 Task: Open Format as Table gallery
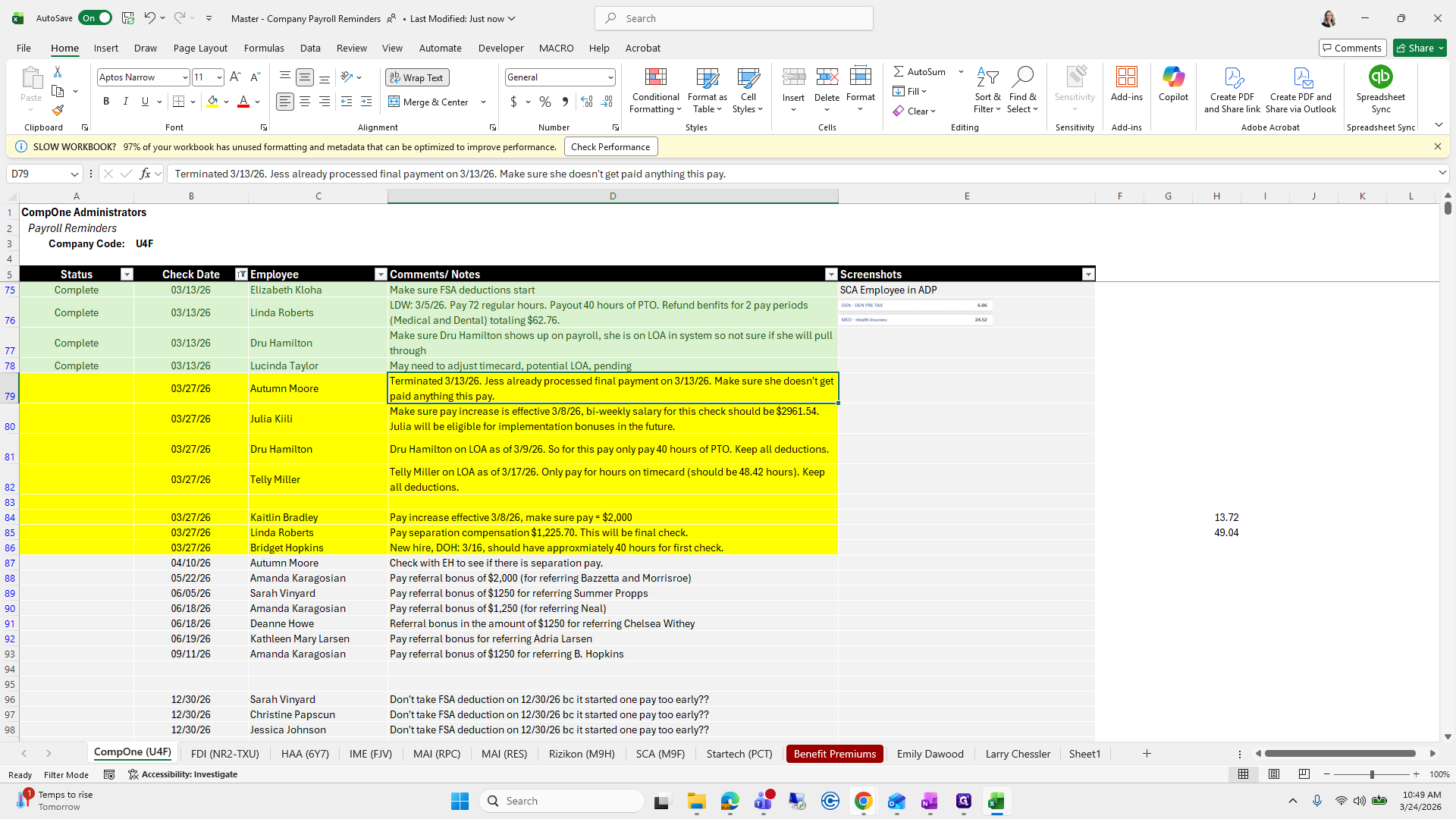tap(707, 91)
